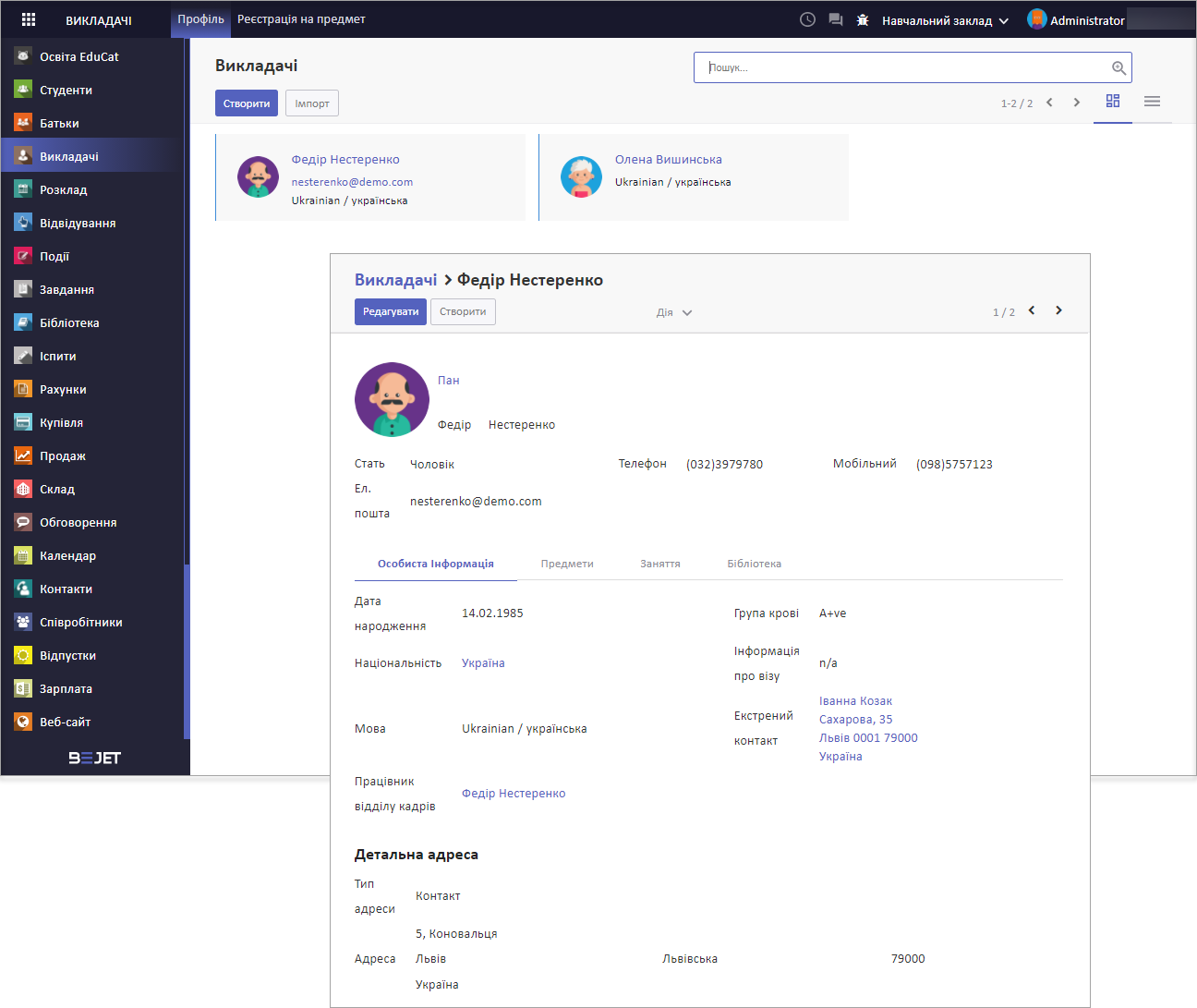This screenshot has width=1197, height=1008.
Task: Open Рахунки in sidebar
Action: click(92, 389)
